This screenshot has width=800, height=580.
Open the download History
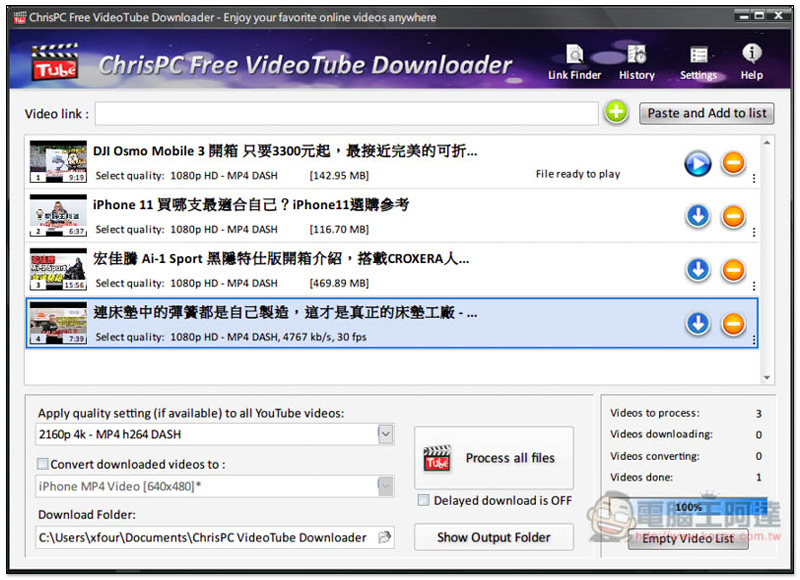(x=636, y=60)
